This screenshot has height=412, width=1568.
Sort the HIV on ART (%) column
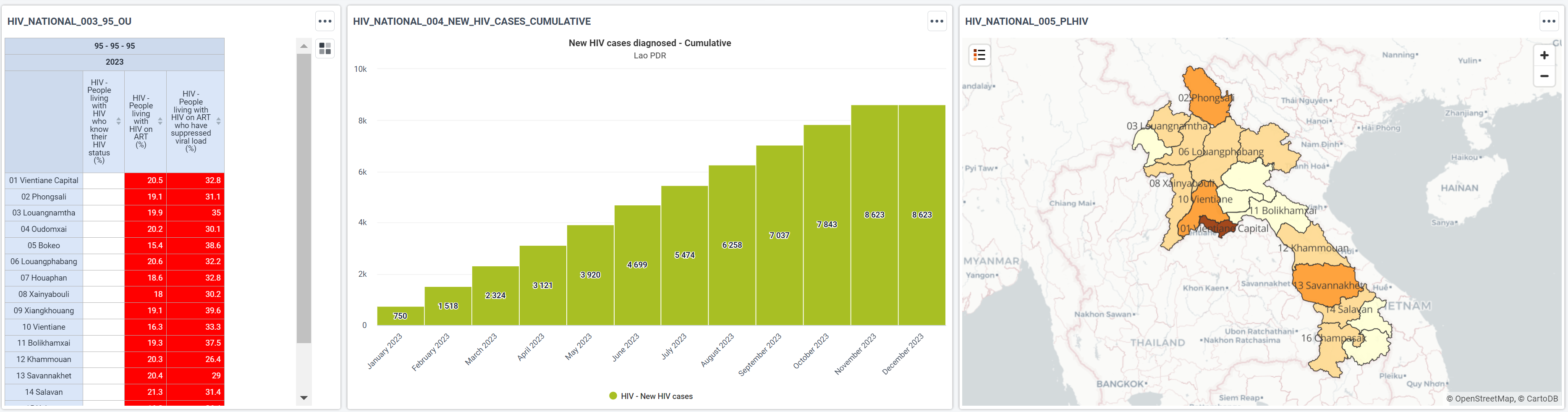tap(160, 122)
